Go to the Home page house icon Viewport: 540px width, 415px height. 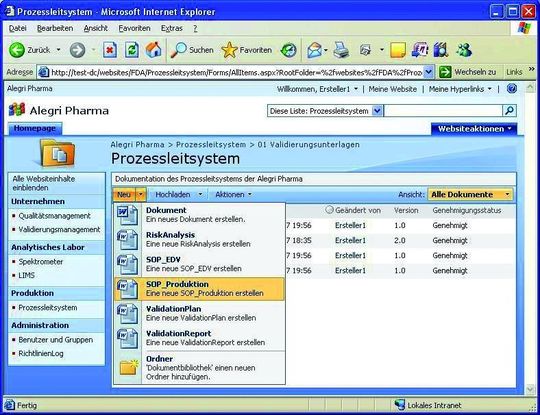point(153,50)
